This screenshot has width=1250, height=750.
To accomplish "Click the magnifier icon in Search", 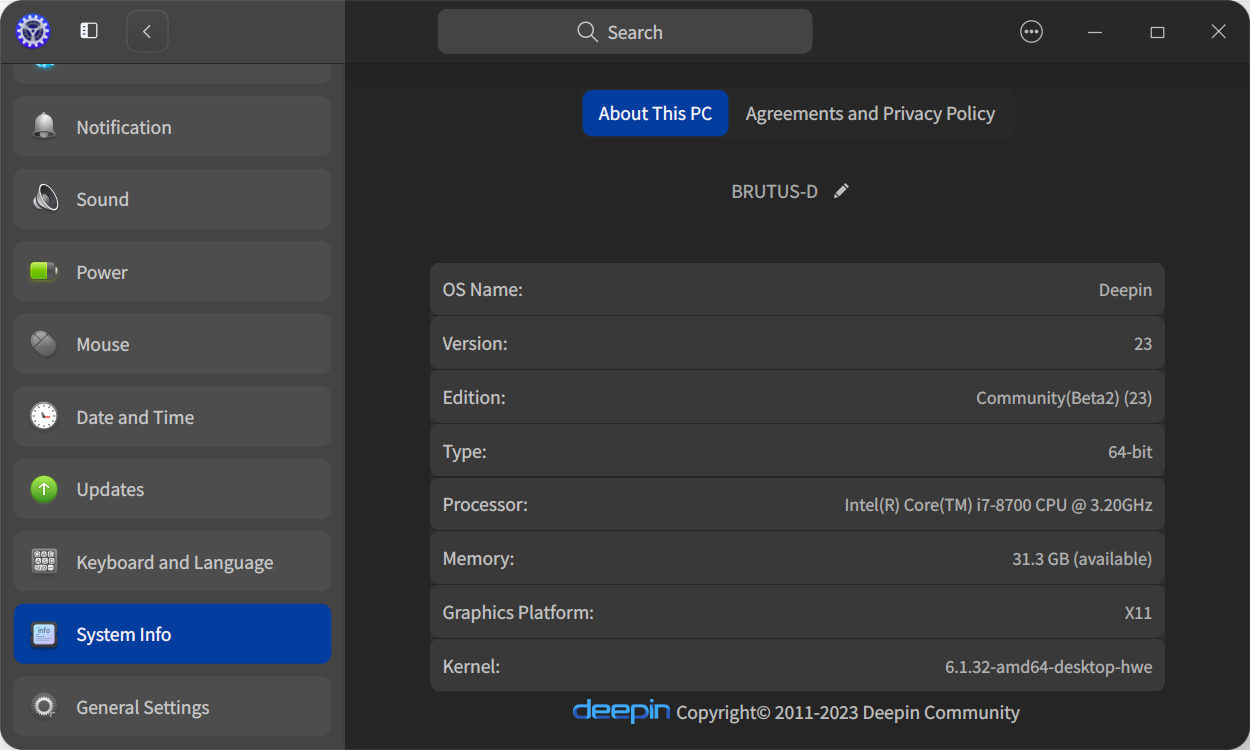I will (588, 32).
